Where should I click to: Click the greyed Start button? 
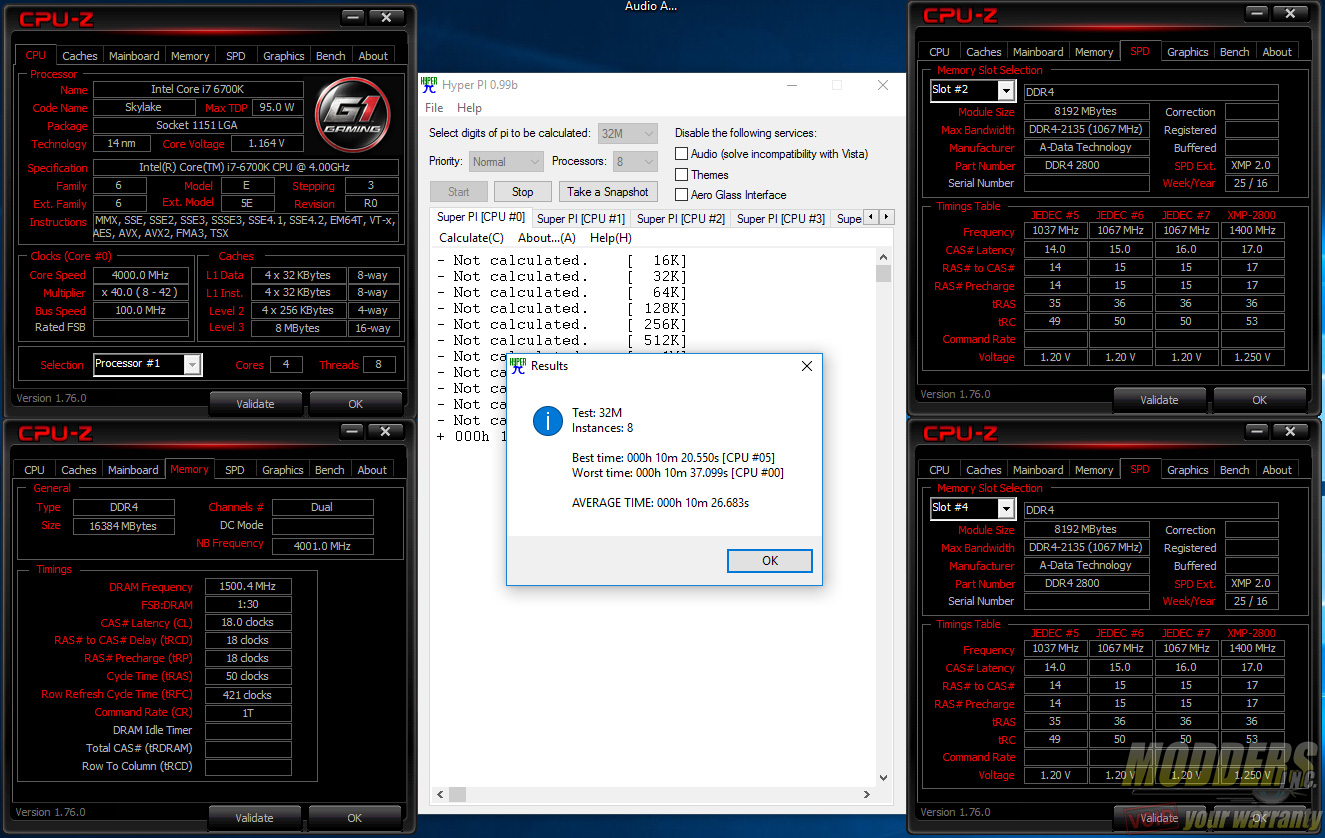(x=459, y=192)
